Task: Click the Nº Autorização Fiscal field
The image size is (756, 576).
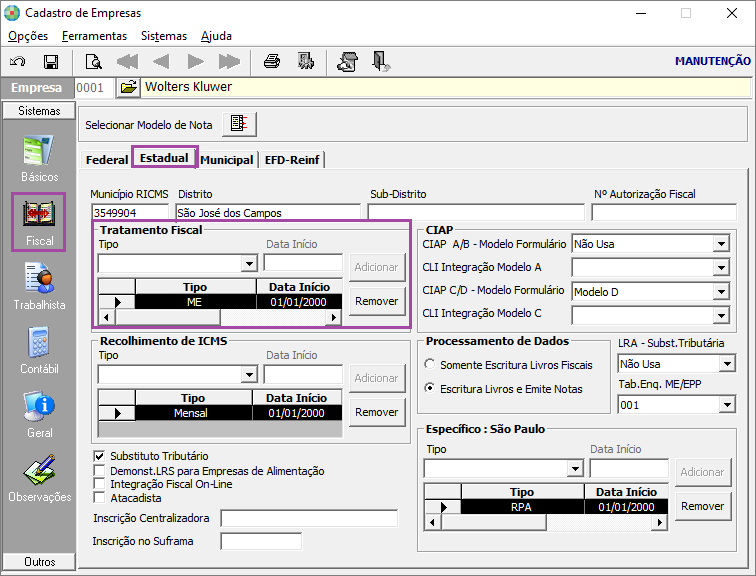Action: click(664, 213)
